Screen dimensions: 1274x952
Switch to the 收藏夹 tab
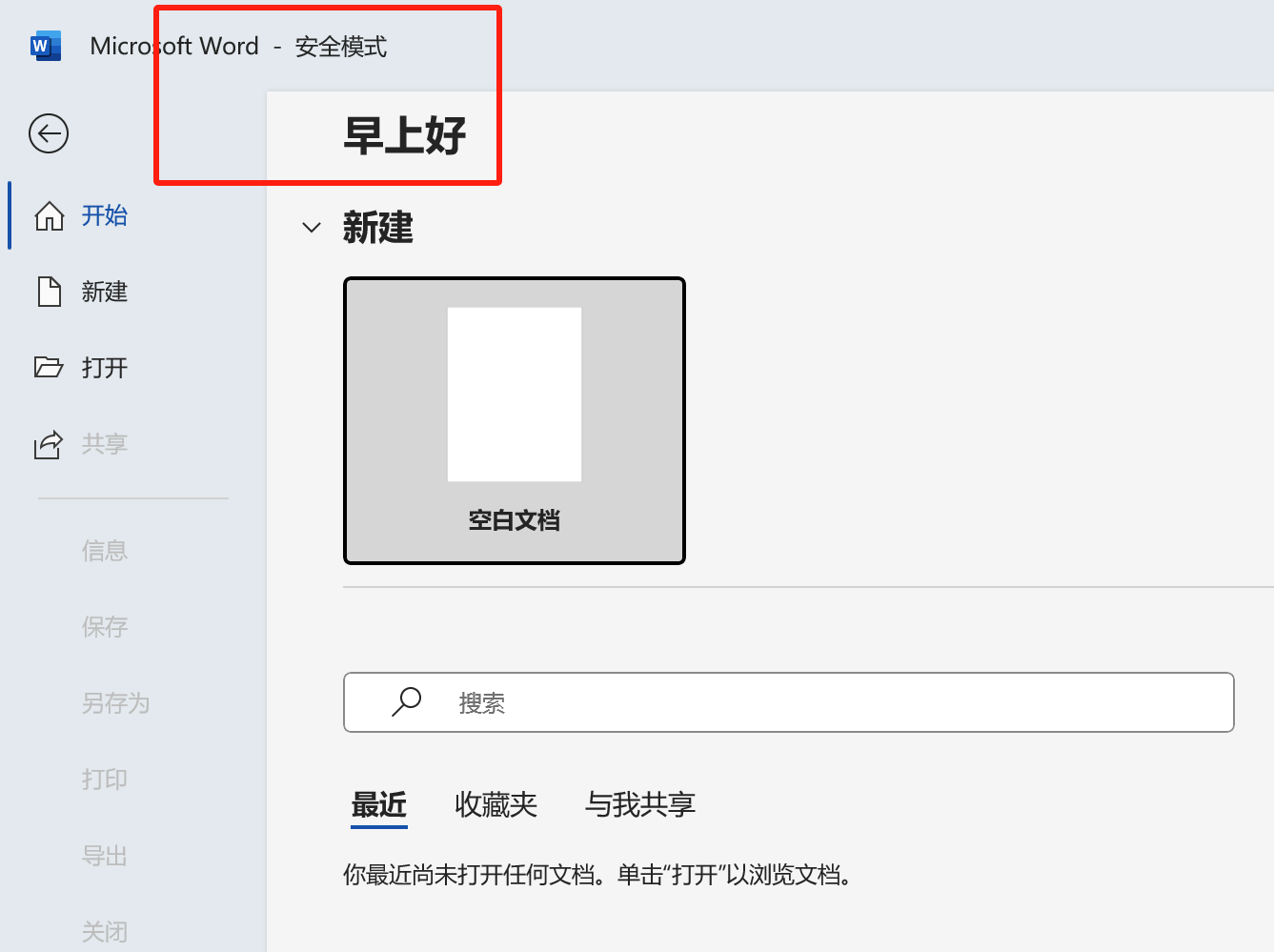[x=496, y=805]
